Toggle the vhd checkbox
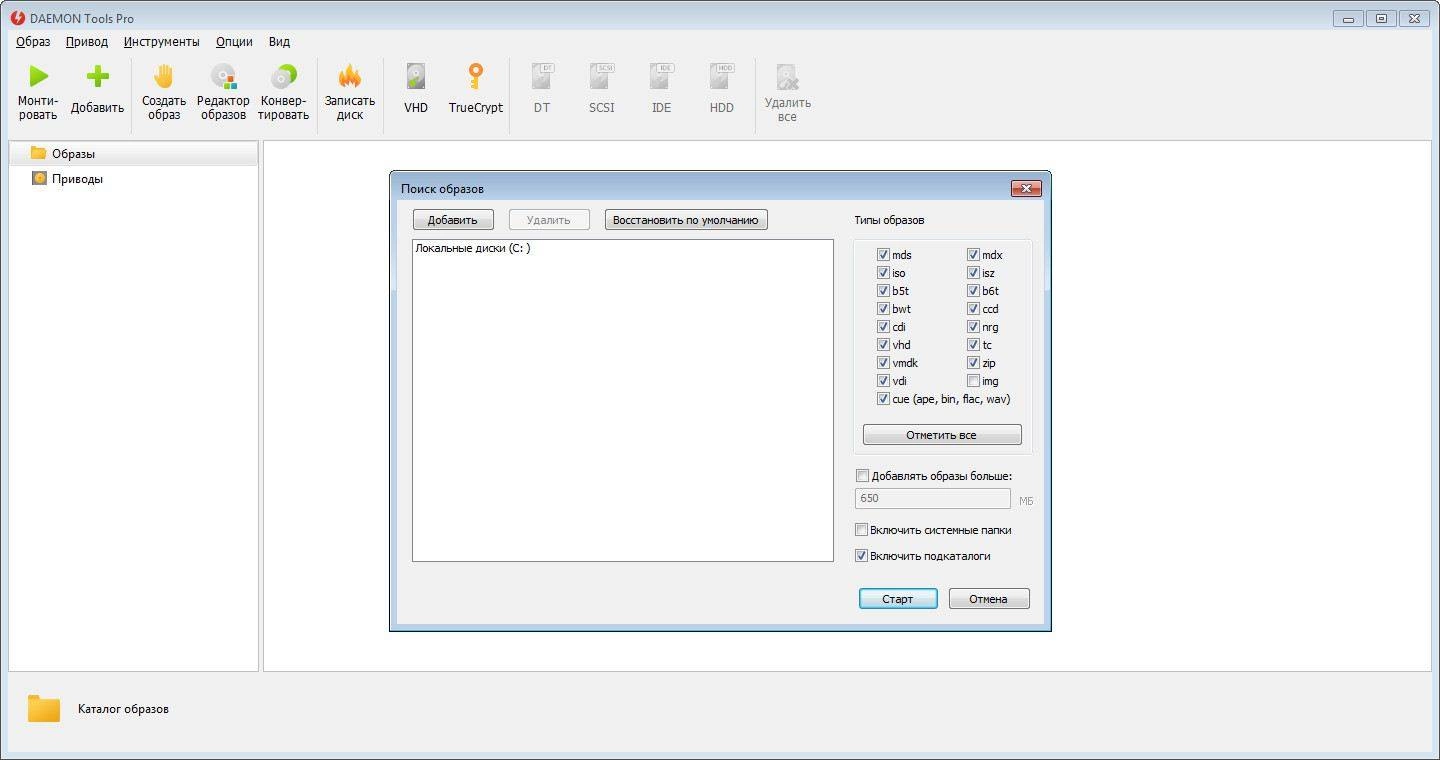Screen dimensions: 1440x760 tap(883, 345)
